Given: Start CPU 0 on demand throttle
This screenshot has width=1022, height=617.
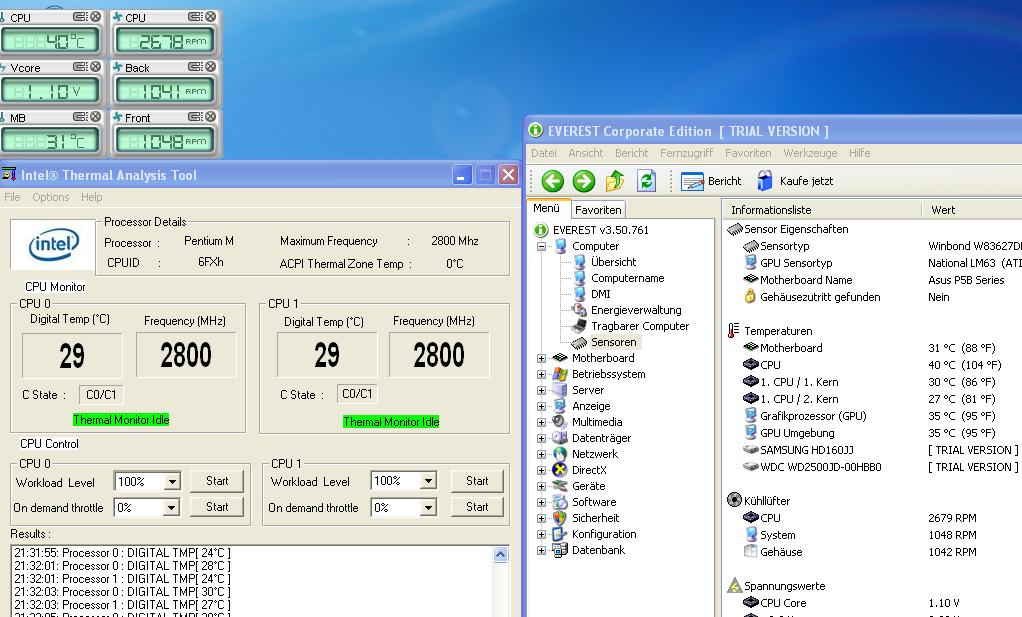Looking at the screenshot, I should point(217,507).
